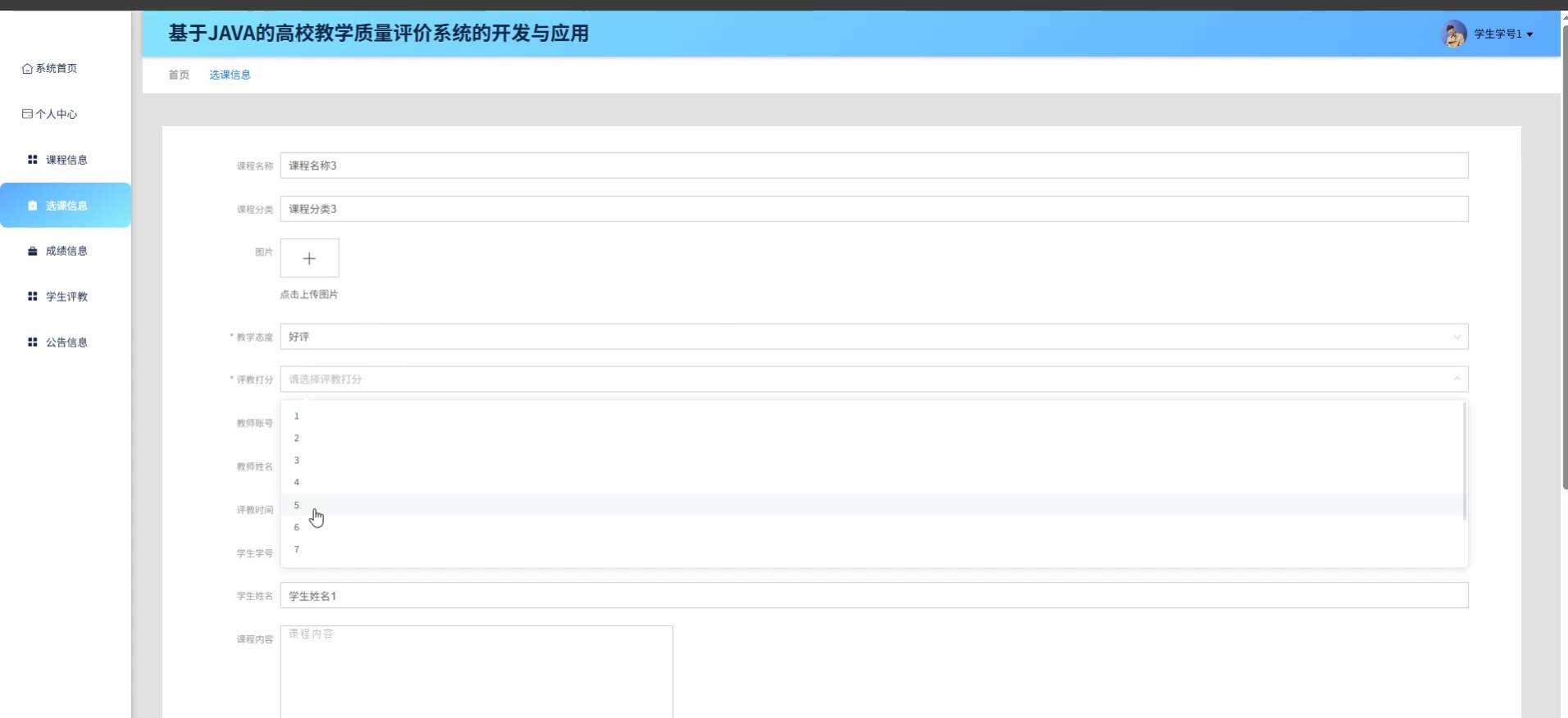Screen dimensions: 1568x718
Task: Open 课程信息 menu item
Action: click(x=66, y=160)
